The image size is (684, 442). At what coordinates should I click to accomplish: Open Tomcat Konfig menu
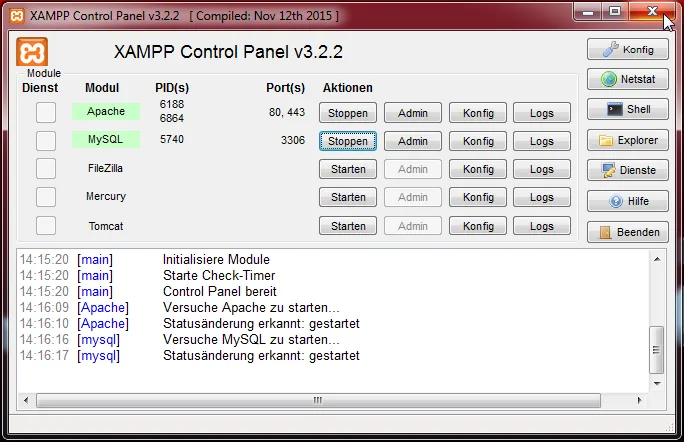pos(478,226)
